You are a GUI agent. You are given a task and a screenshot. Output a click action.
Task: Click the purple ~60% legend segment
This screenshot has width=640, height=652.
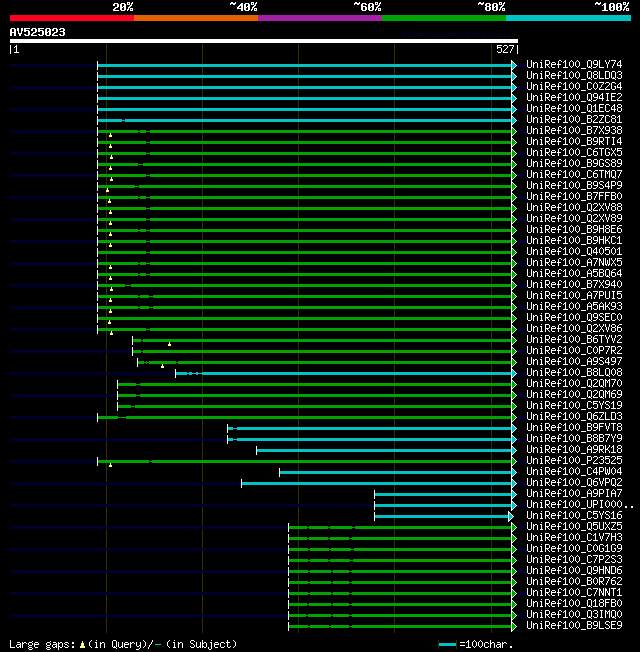pos(320,18)
